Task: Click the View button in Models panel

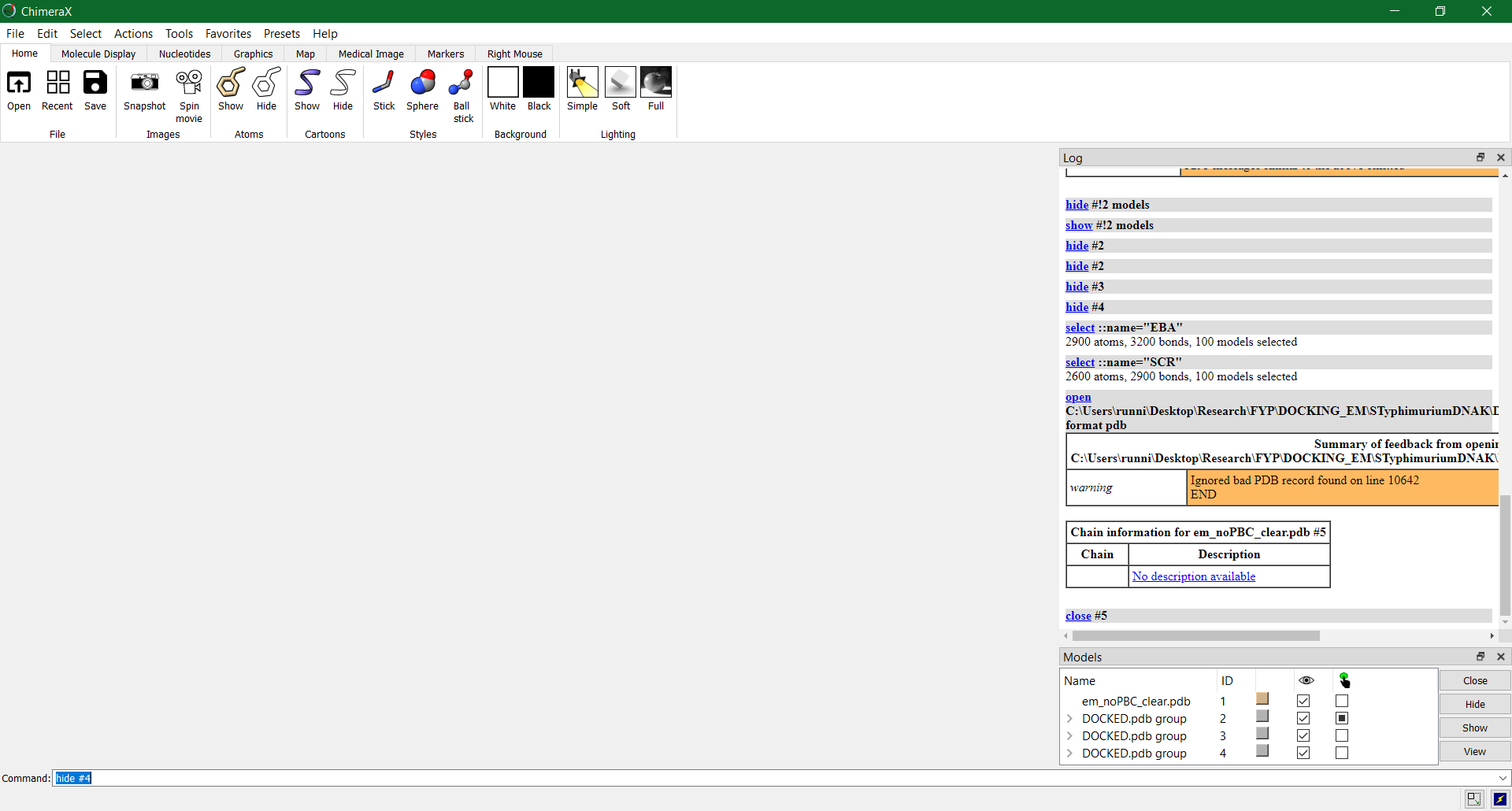Action: 1474,751
